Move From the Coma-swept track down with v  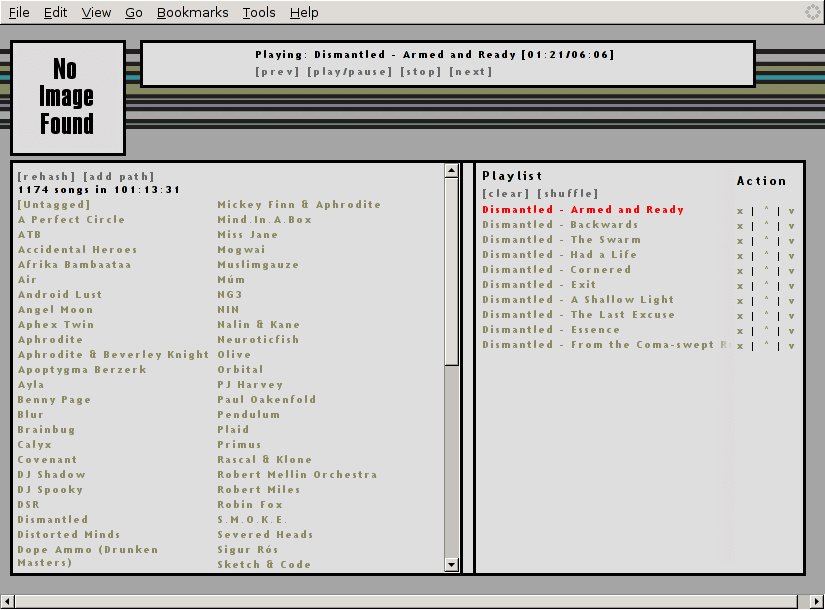point(791,346)
